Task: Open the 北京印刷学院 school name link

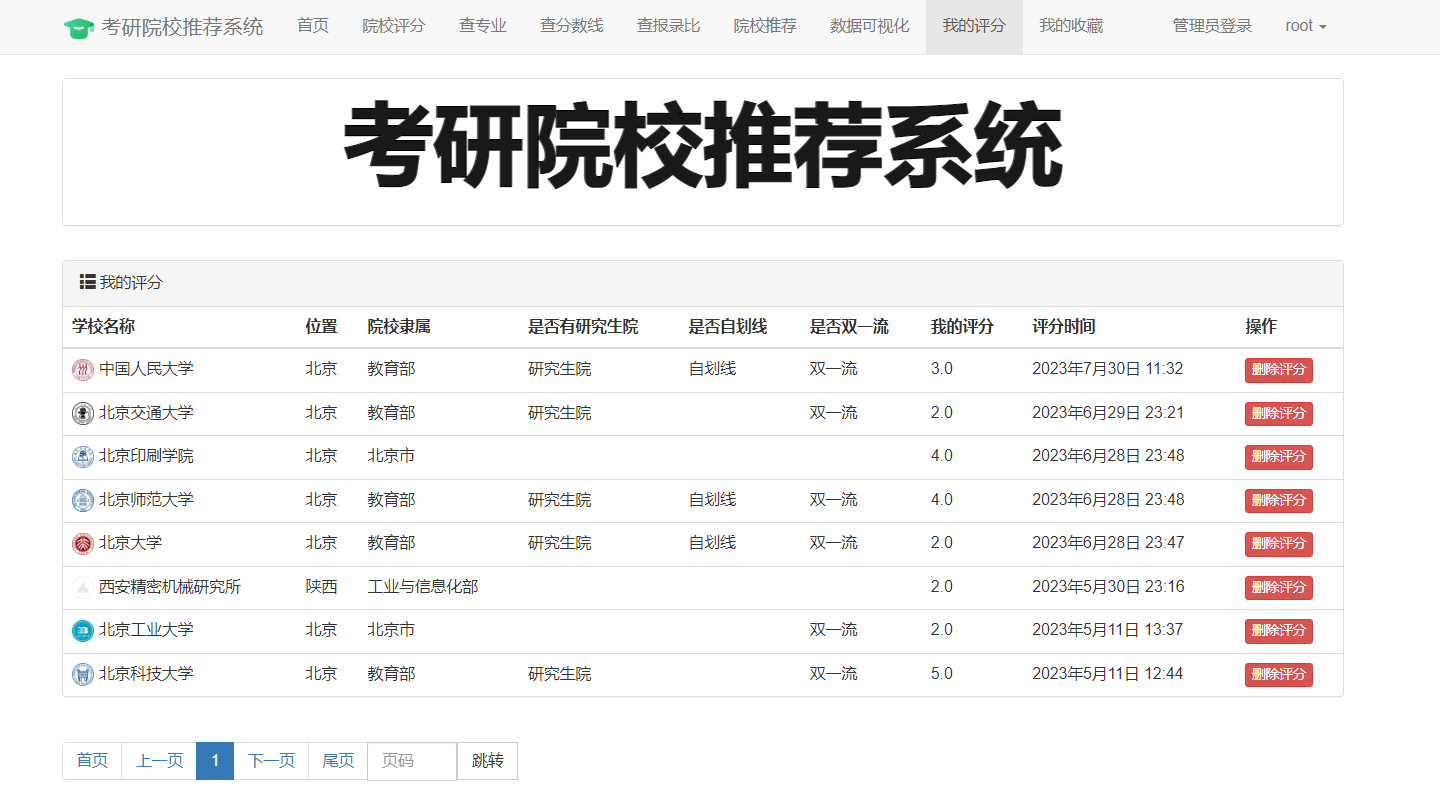Action: pyautogui.click(x=146, y=456)
